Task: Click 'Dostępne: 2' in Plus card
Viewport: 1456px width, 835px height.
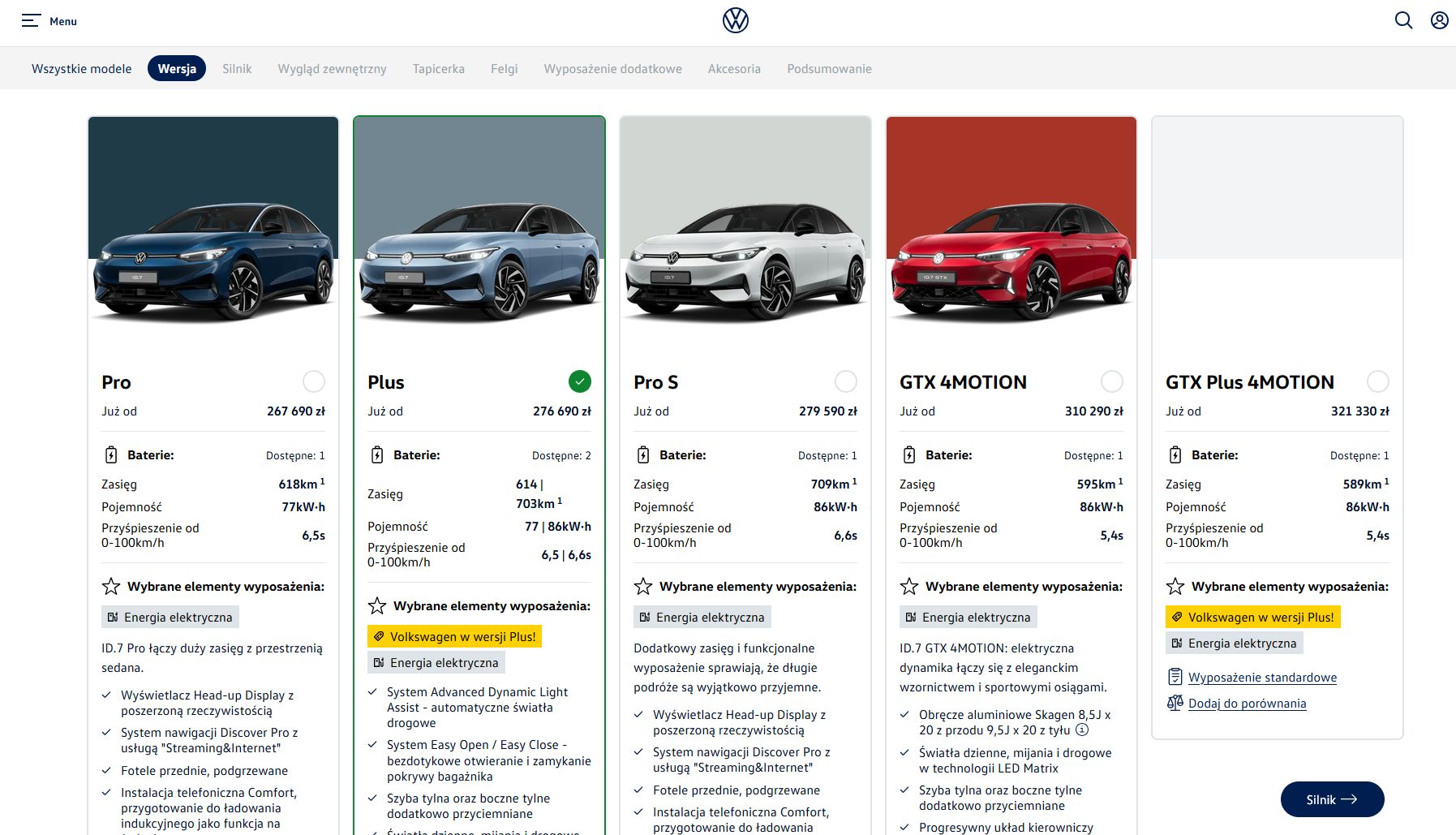Action: coord(561,455)
